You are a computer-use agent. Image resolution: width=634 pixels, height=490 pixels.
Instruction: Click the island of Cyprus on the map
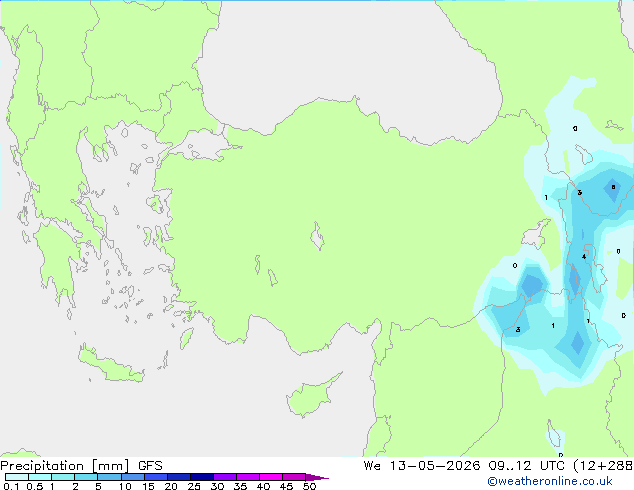311,396
